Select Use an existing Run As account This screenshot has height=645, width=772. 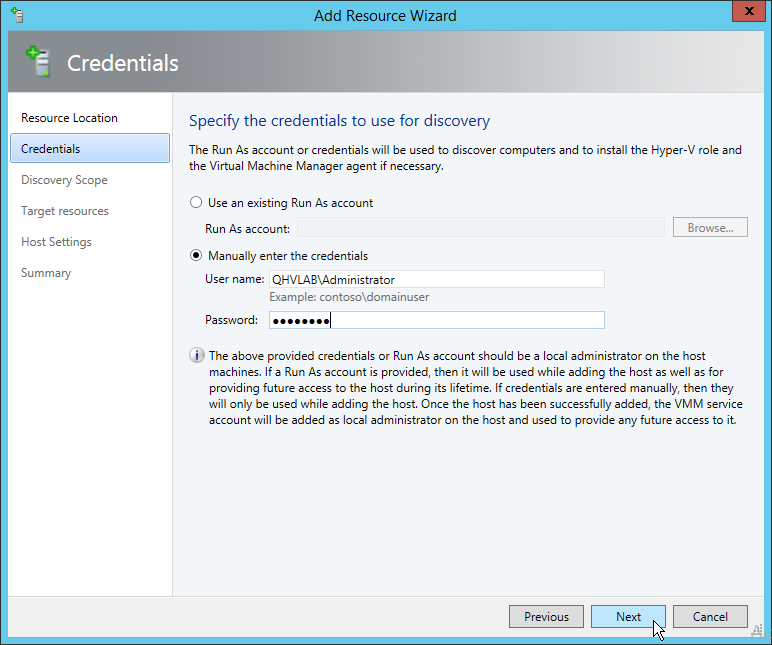pos(196,203)
